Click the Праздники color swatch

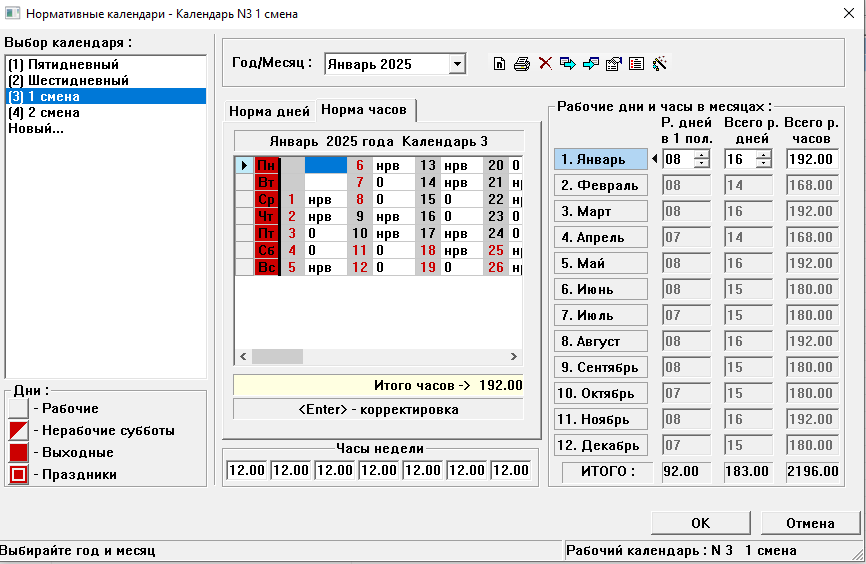[18, 475]
